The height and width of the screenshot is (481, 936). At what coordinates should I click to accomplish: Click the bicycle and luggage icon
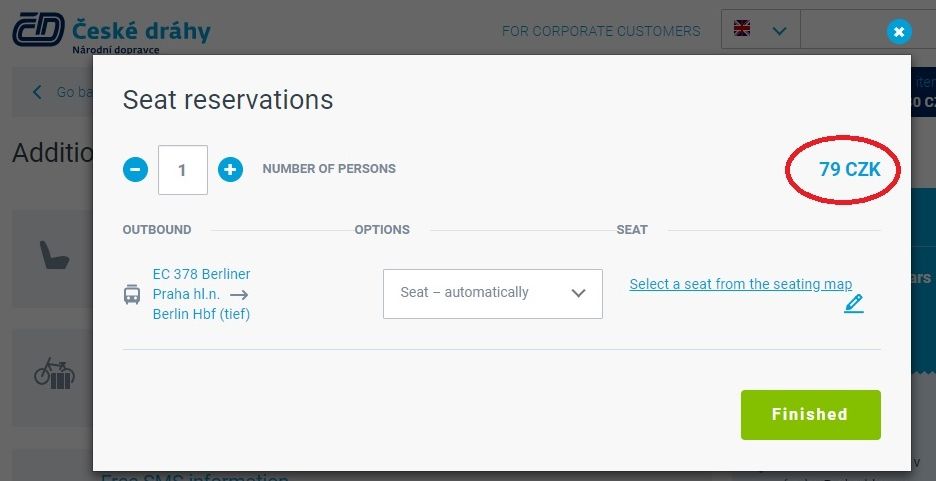tap(54, 374)
